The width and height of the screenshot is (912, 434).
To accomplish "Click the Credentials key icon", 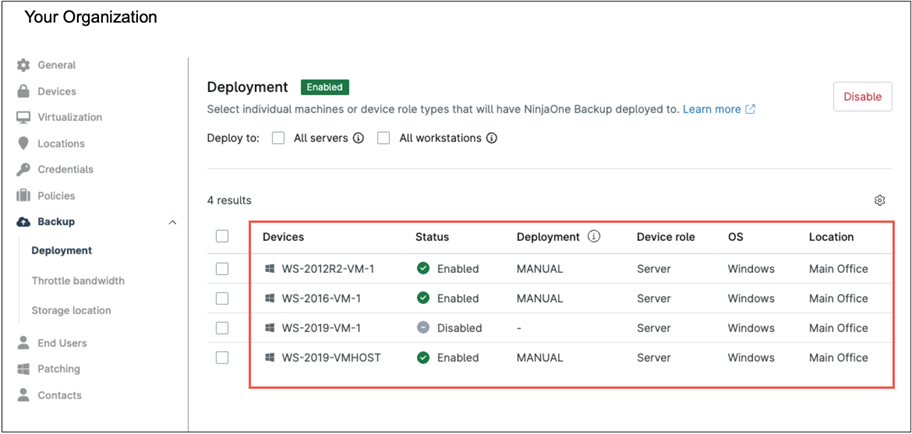I will pos(24,169).
